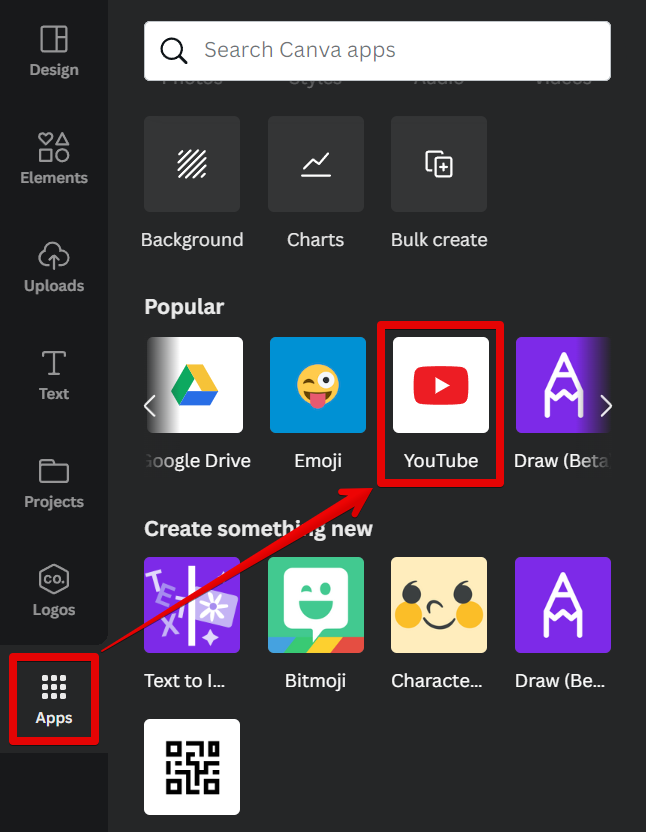This screenshot has width=646, height=832.
Task: Click the Search Canva apps field
Action: click(x=377, y=51)
